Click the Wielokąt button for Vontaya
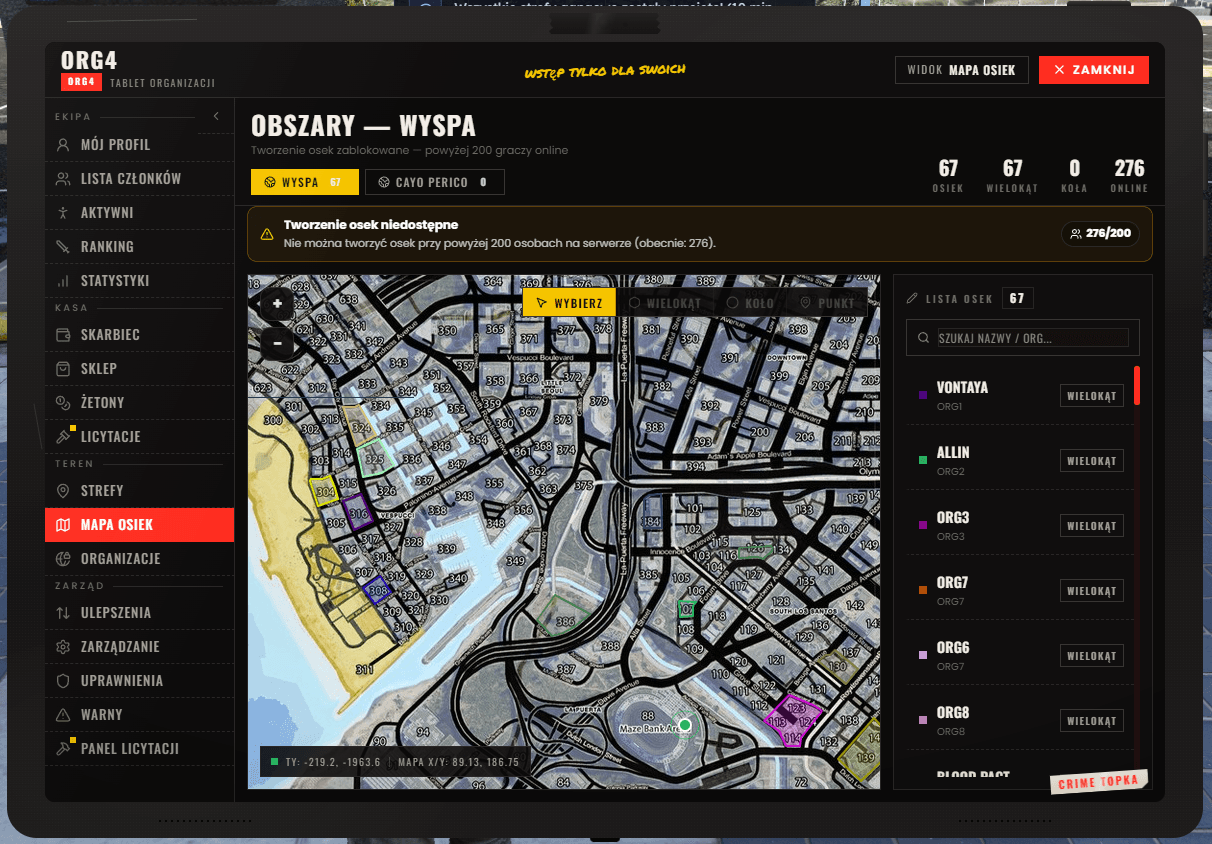 pyautogui.click(x=1091, y=396)
